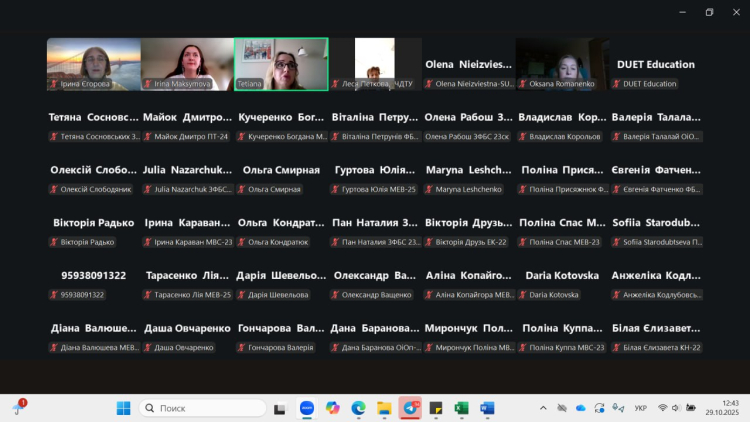
Task: Expand hidden system tray icons
Action: 544,408
